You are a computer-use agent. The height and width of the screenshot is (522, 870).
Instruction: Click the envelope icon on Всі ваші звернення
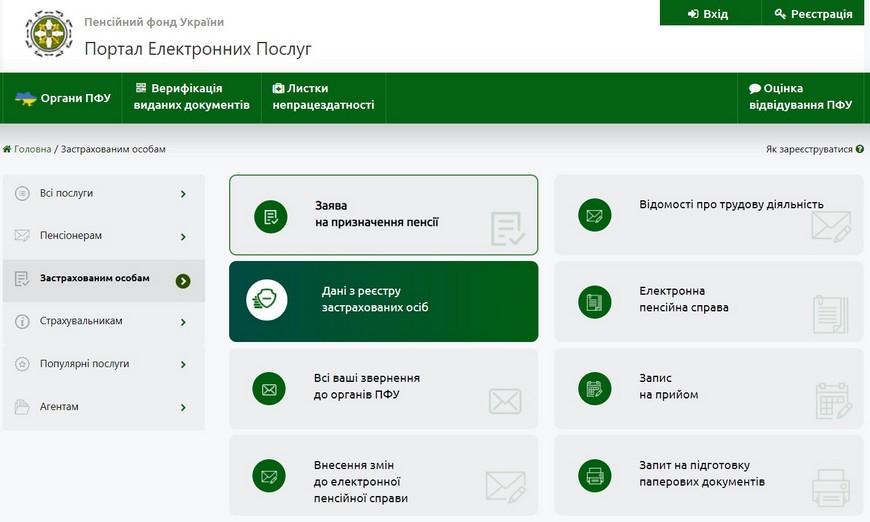click(x=270, y=388)
